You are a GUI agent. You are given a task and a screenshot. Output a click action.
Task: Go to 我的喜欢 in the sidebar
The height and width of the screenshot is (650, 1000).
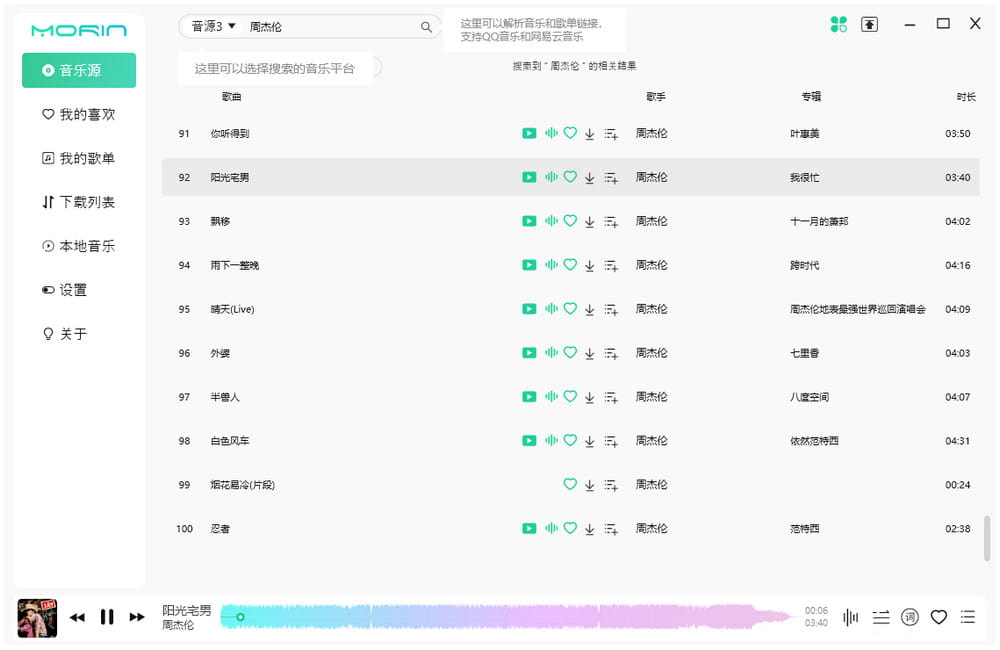pos(79,115)
